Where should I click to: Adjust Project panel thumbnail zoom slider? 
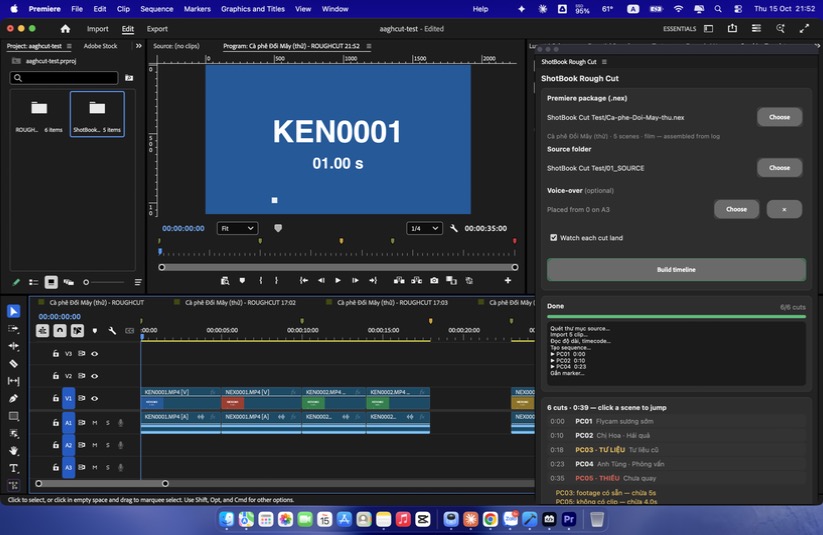[103, 282]
